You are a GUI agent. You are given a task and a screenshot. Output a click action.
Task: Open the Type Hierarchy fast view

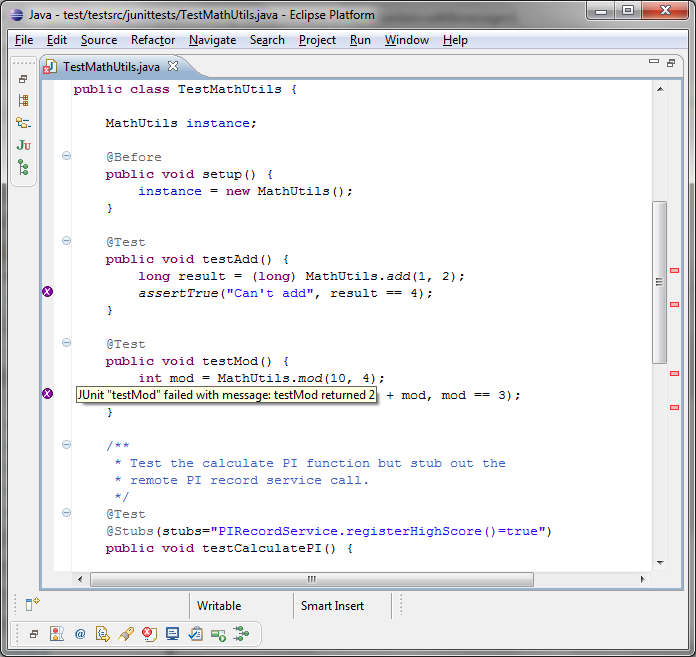click(23, 123)
